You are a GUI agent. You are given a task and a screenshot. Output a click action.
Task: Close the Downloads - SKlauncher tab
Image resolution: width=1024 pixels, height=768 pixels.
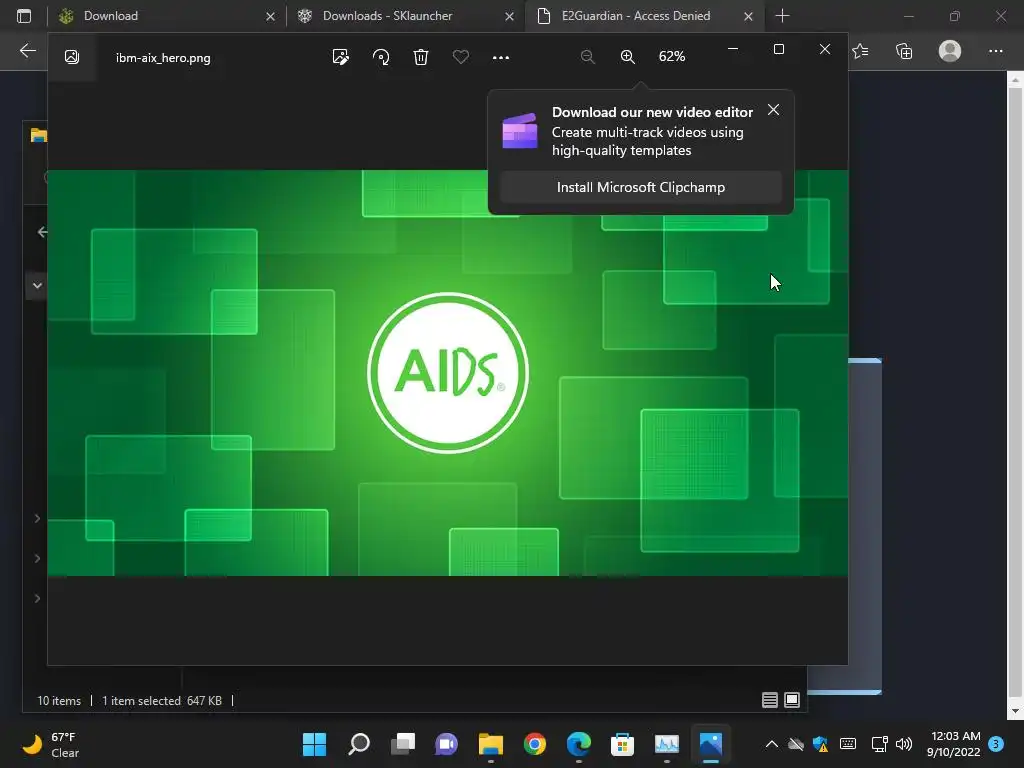pos(509,16)
